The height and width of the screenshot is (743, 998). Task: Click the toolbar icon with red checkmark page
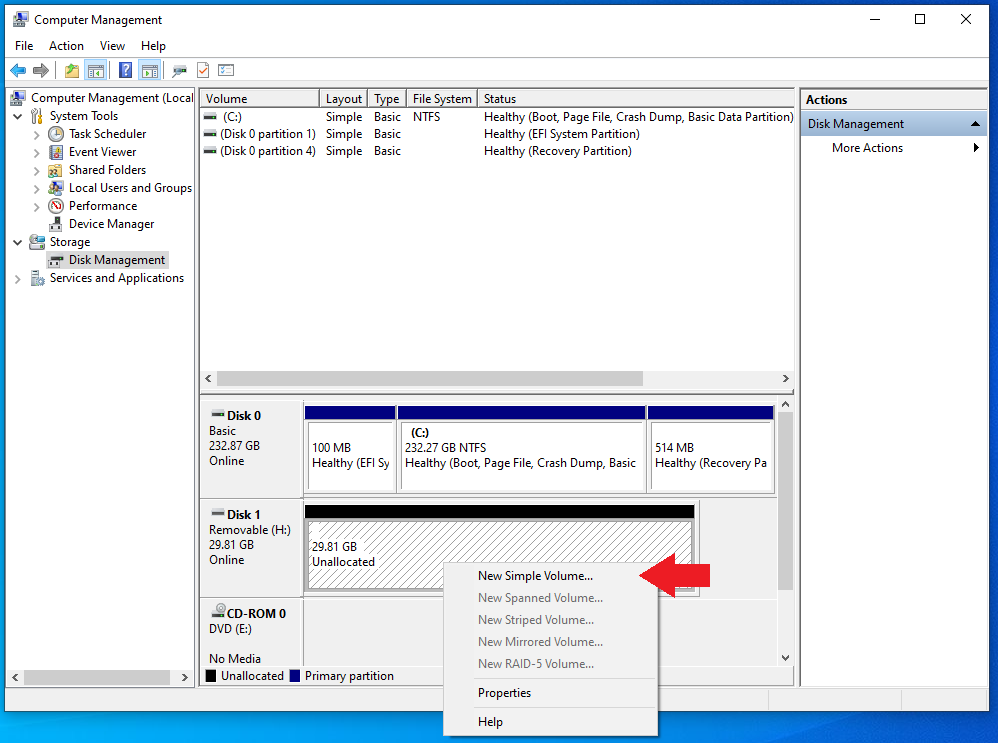pos(203,70)
